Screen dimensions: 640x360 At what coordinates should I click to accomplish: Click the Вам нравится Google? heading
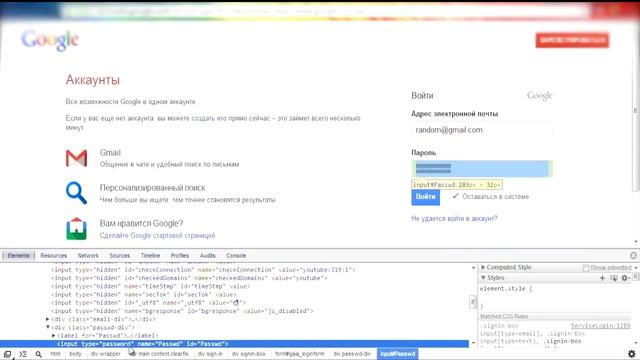pos(142,224)
